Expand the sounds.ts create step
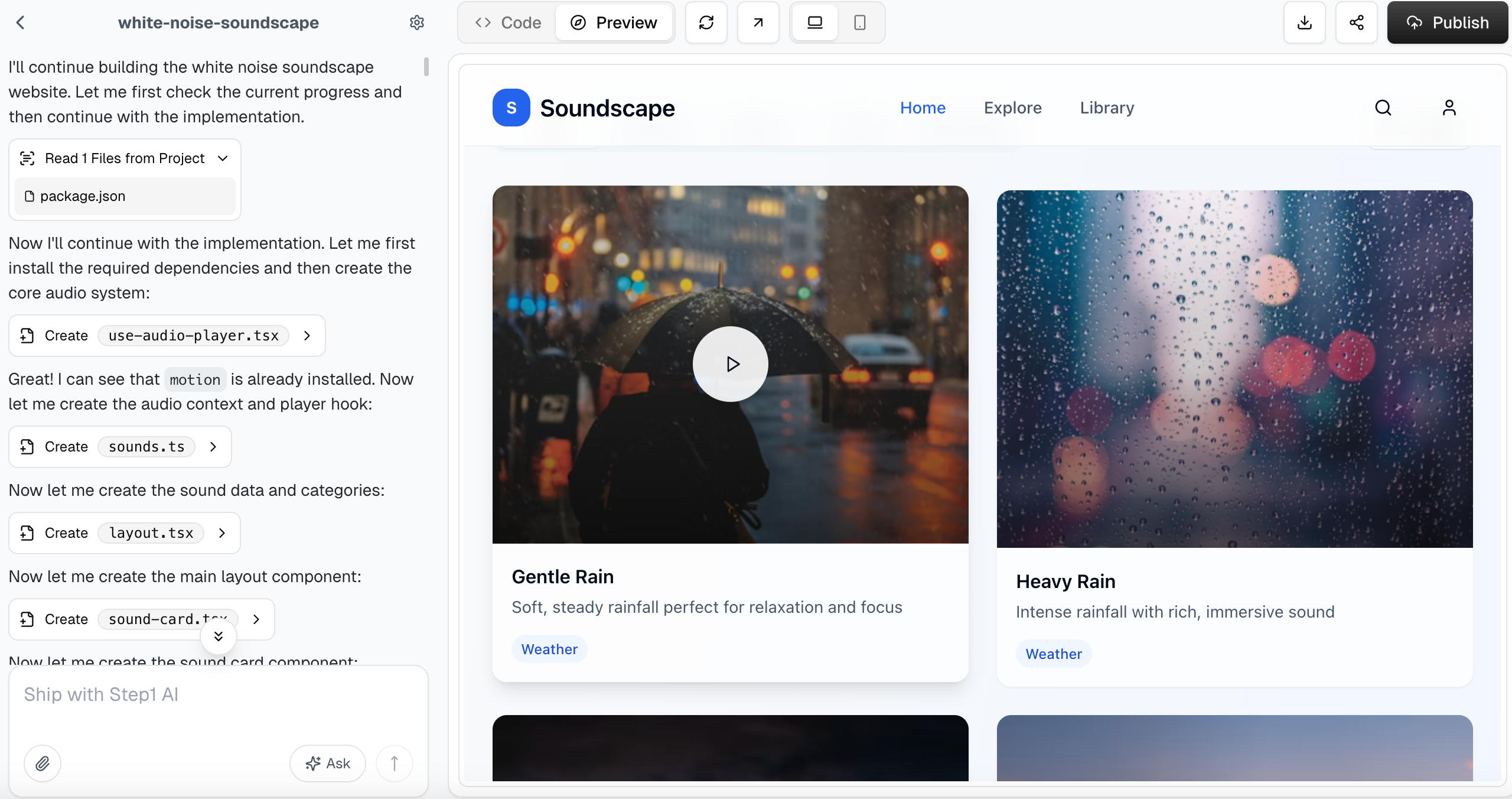 click(213, 447)
